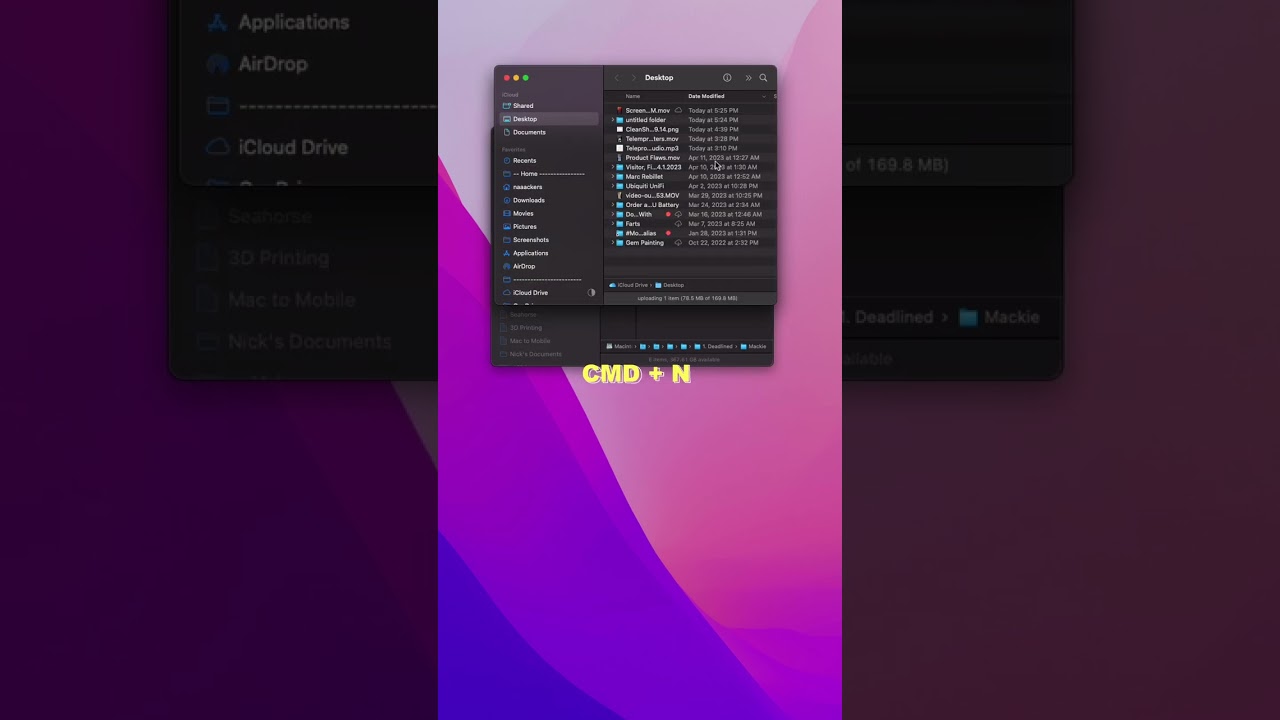Open Nick's Documents in the back window sidebar

[x=536, y=354]
